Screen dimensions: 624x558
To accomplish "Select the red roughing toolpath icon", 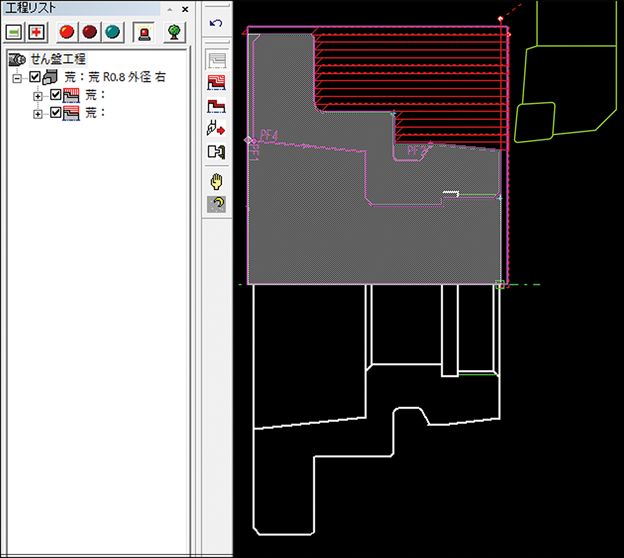I will coord(216,82).
